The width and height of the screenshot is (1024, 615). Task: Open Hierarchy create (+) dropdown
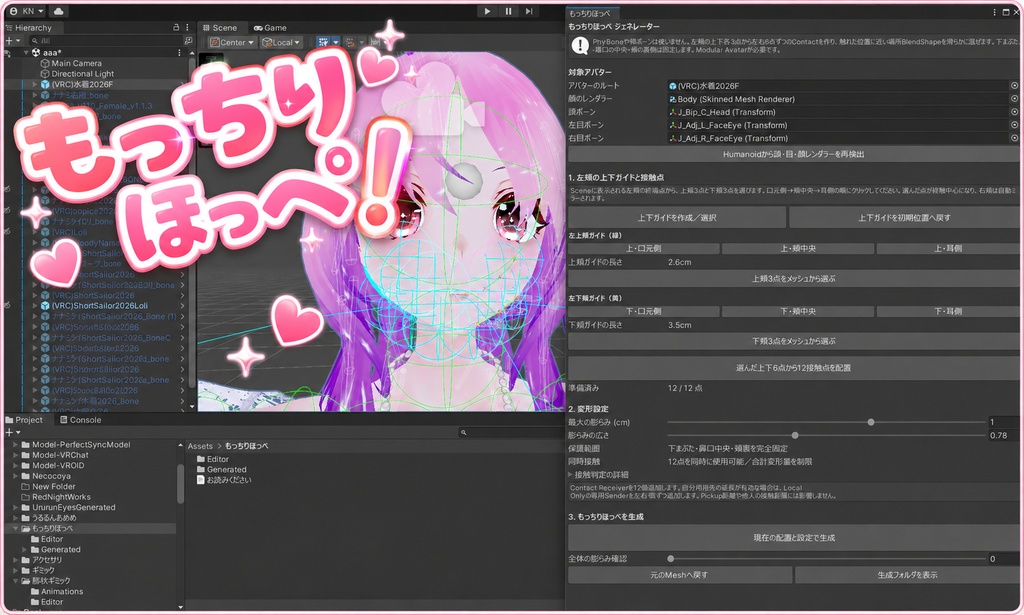[12, 40]
